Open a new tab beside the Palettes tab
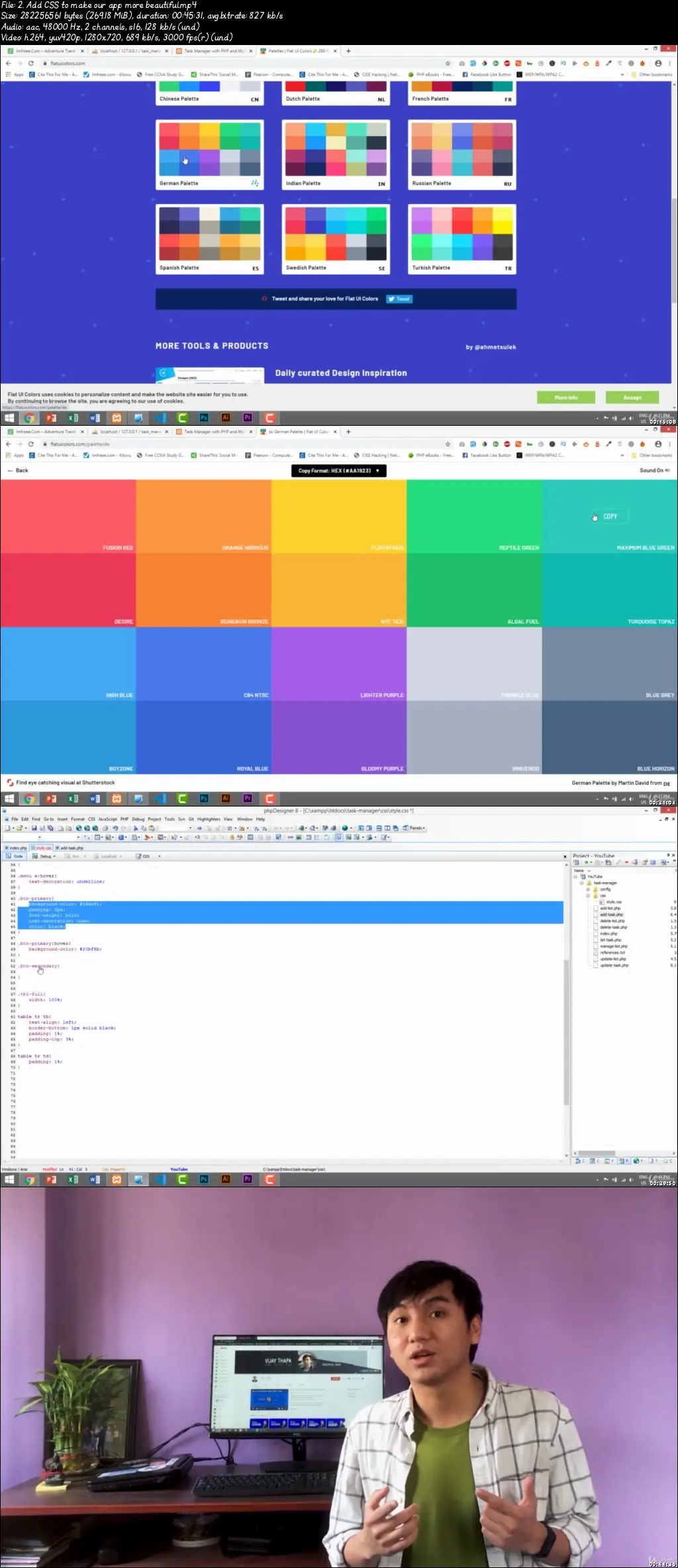Screen dimensions: 678x1568 [348, 51]
